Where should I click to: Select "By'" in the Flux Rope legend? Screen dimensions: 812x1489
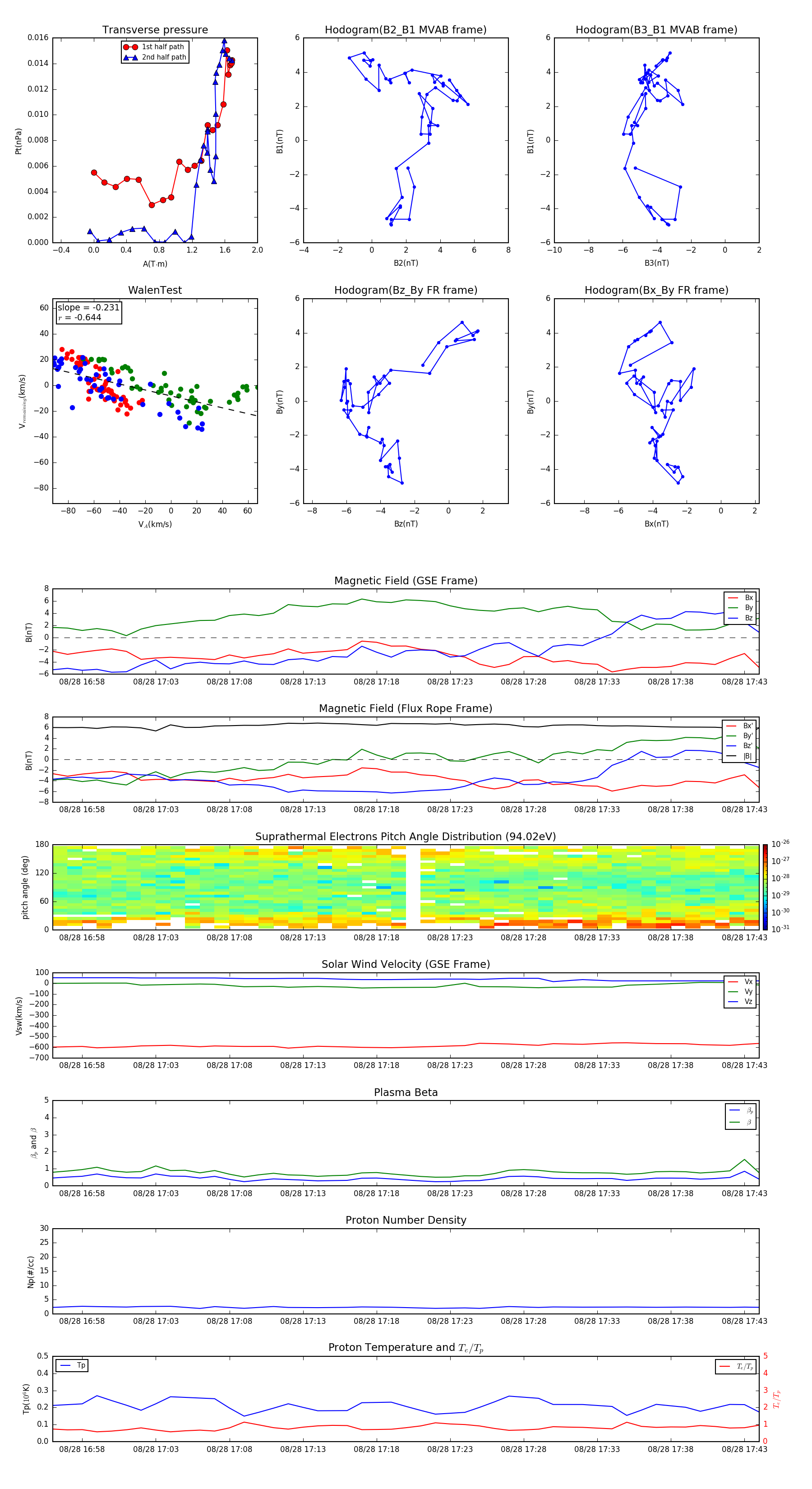[740, 736]
